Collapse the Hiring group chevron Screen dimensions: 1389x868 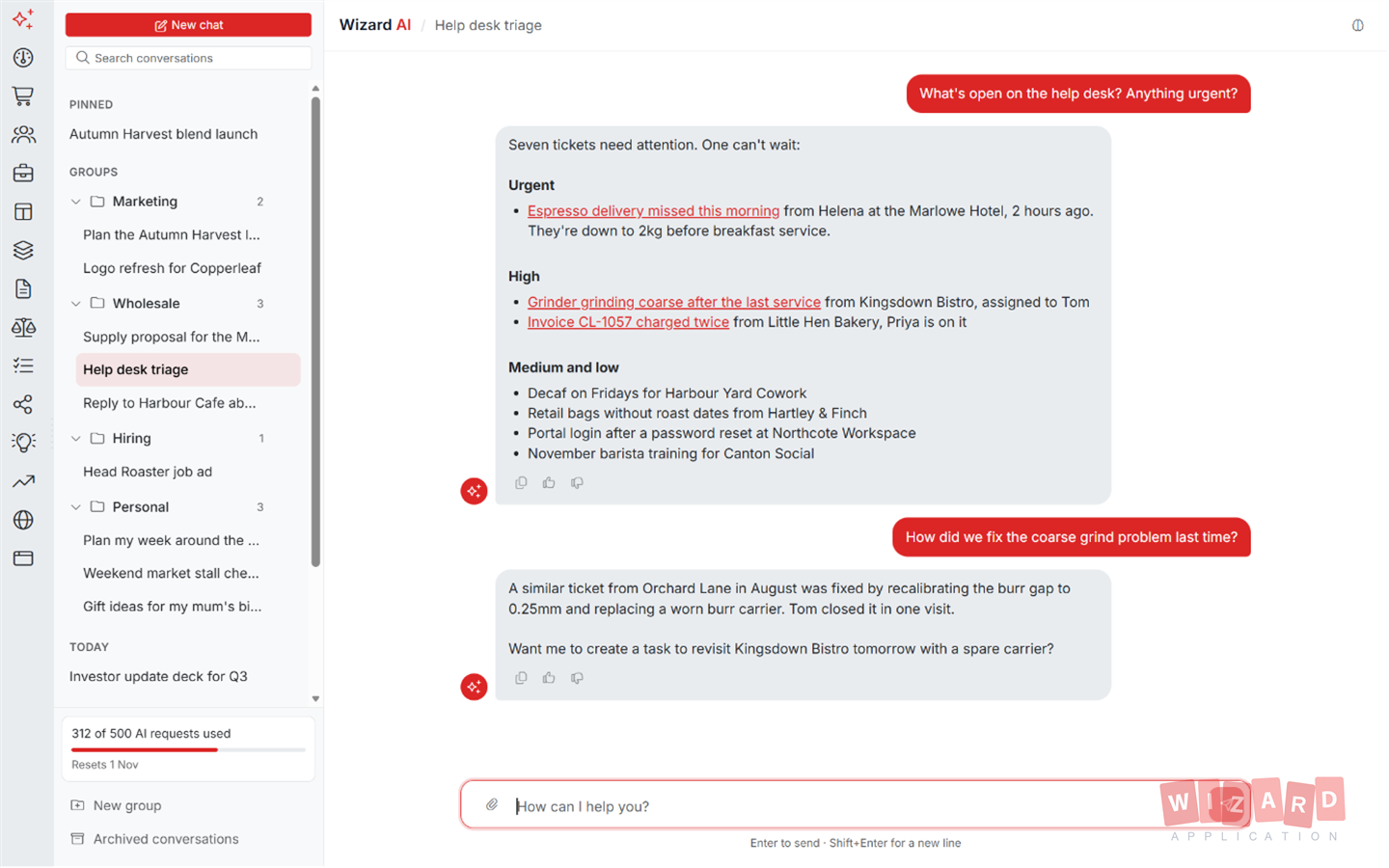tap(76, 439)
